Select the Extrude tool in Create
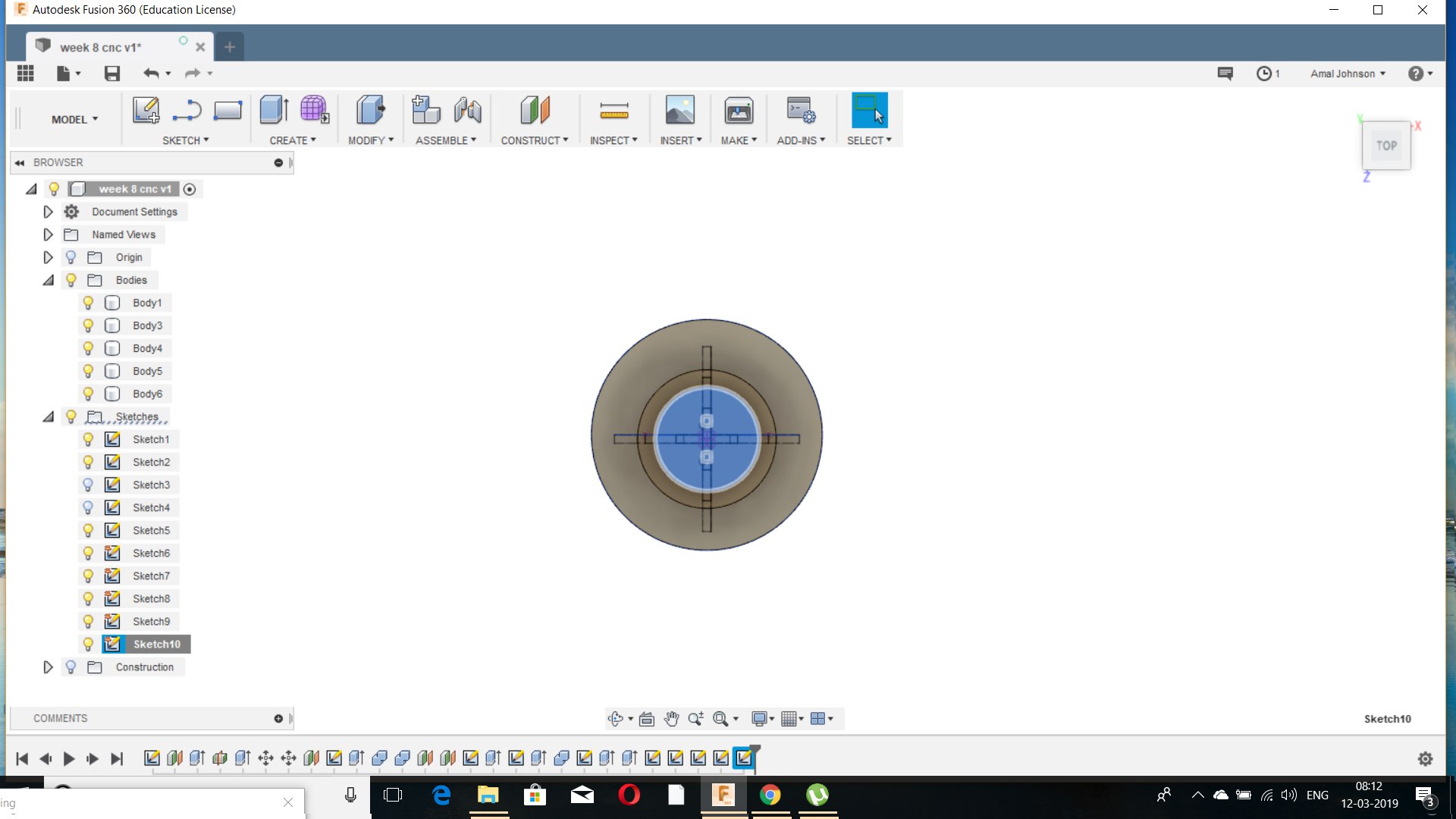 pyautogui.click(x=273, y=111)
